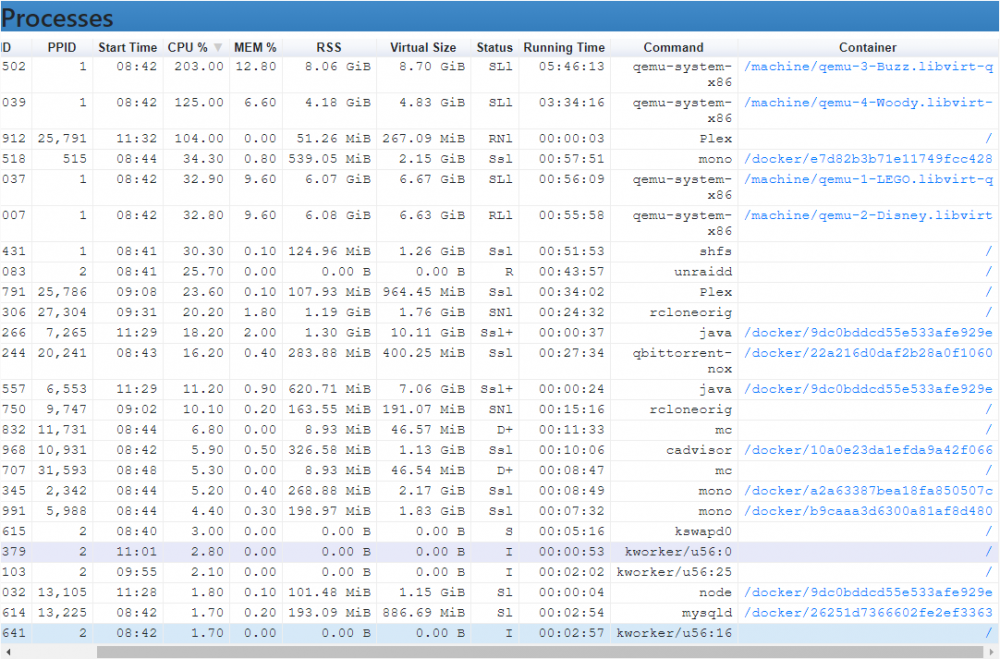Click the shfs command cell

click(x=674, y=251)
